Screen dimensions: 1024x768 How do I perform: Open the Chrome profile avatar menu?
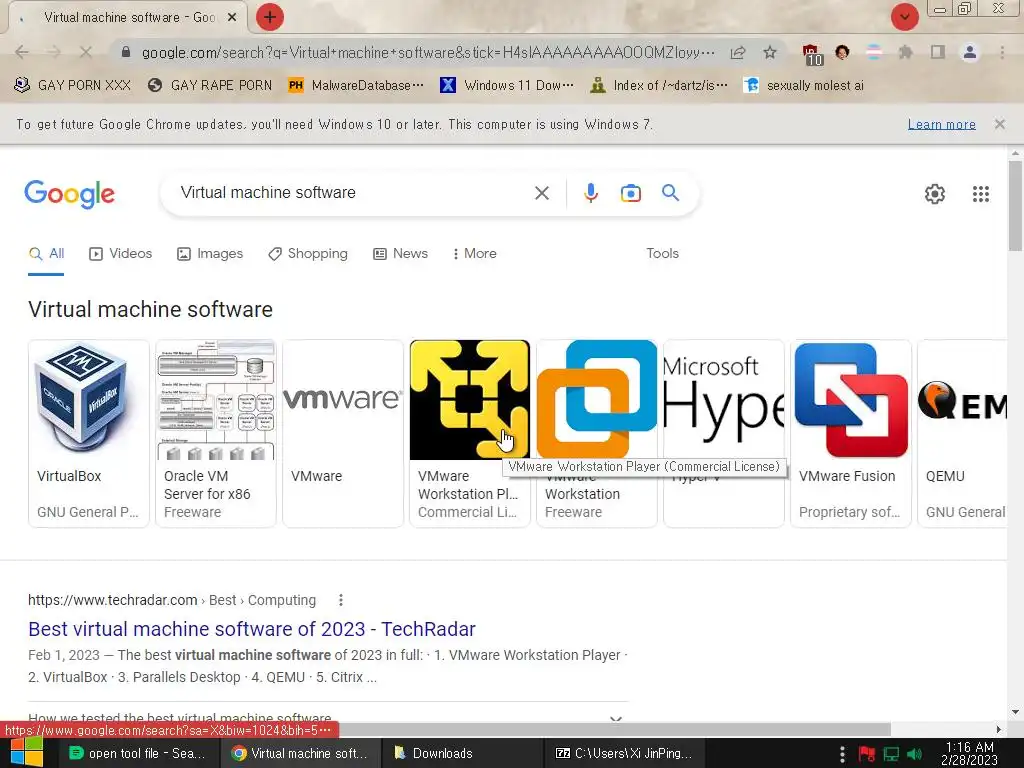click(x=970, y=52)
